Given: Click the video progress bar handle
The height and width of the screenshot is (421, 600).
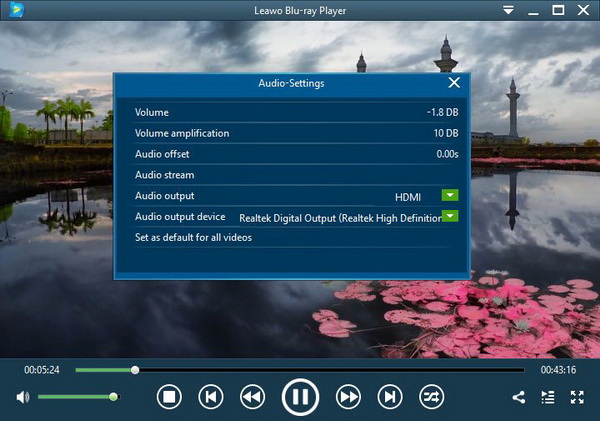Looking at the screenshot, I should pos(135,370).
